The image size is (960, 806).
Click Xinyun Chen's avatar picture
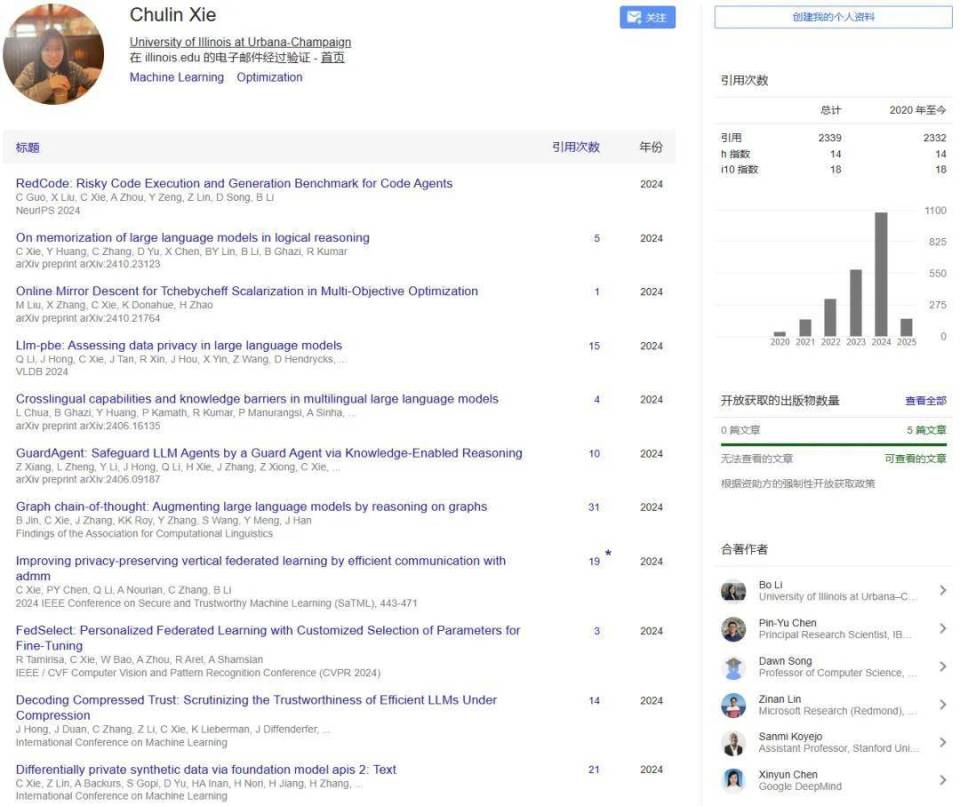733,781
